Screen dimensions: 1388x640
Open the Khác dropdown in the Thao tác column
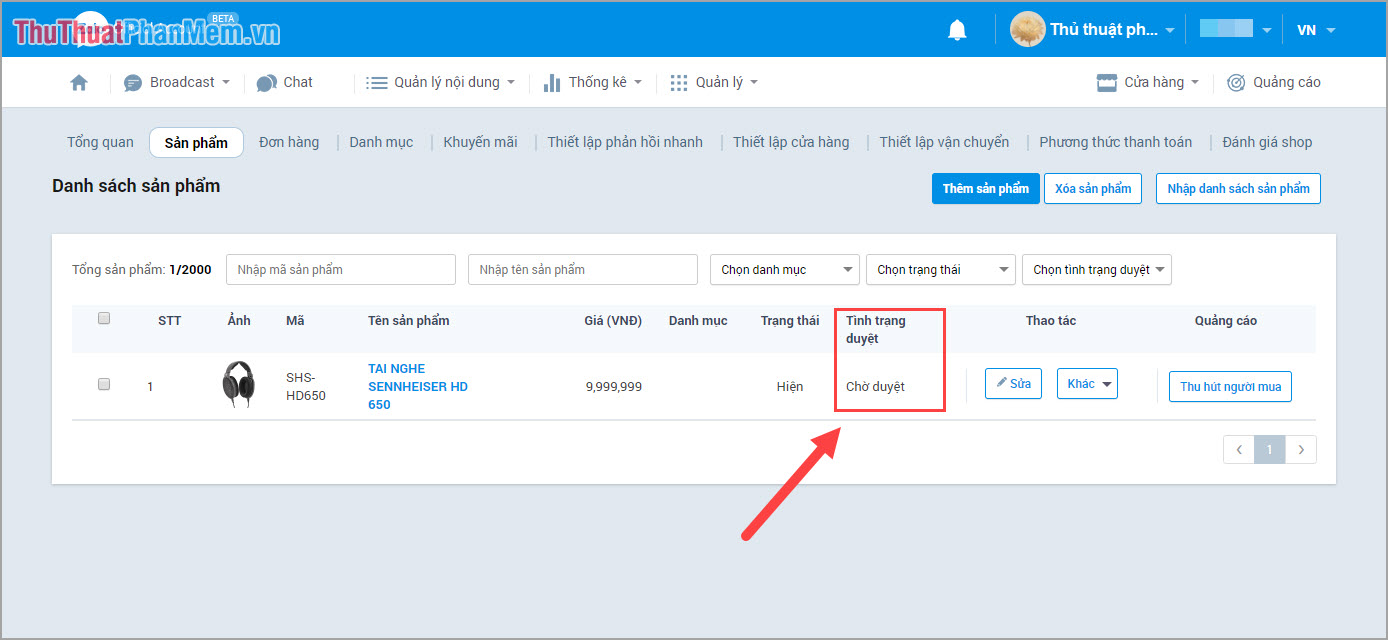tap(1087, 383)
